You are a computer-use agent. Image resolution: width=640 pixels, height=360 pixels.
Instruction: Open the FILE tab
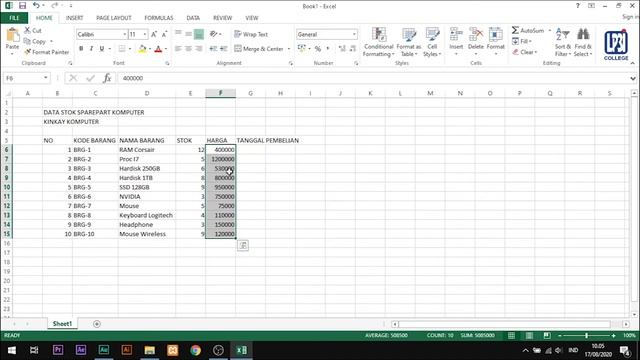14,18
